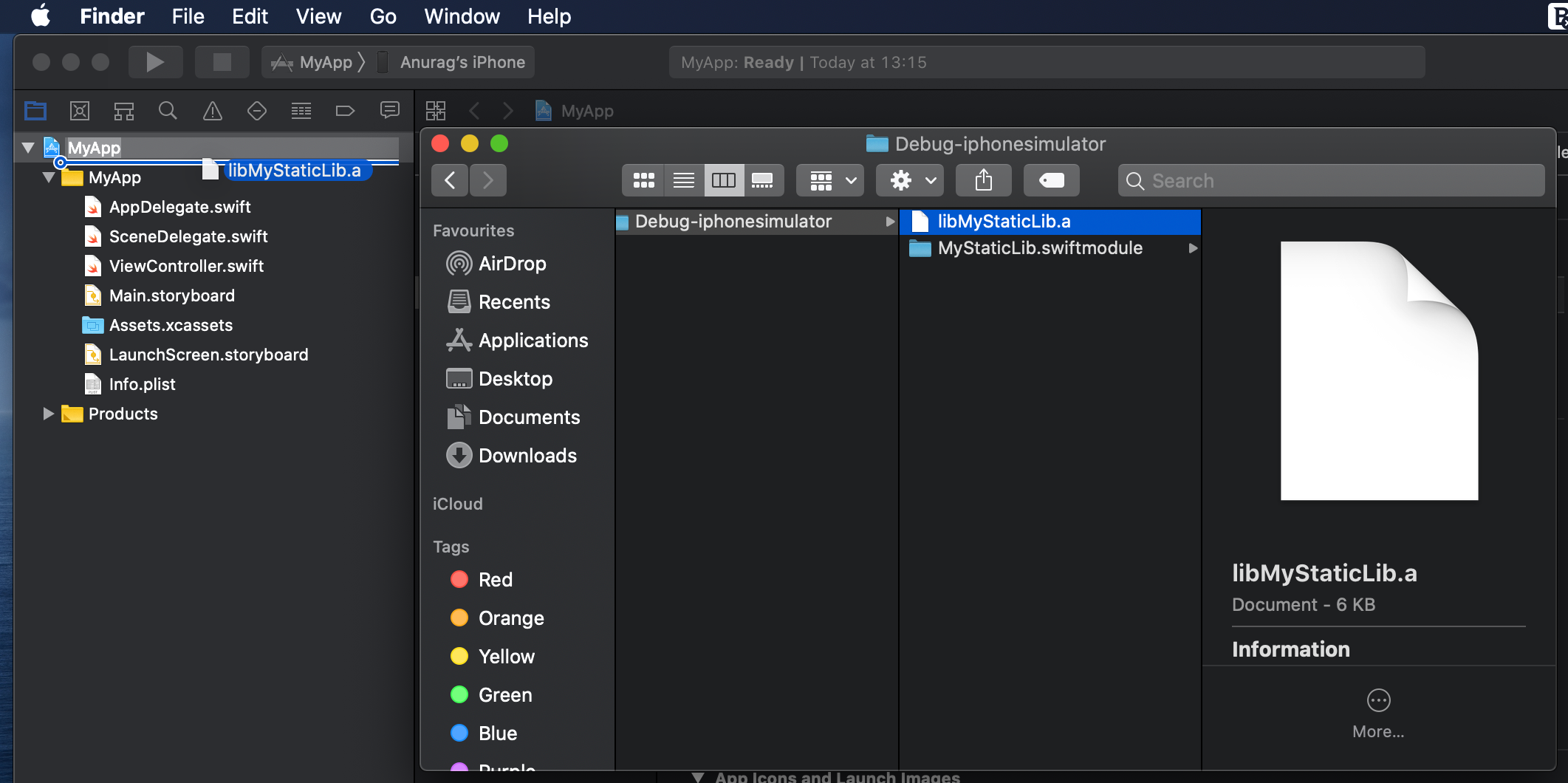Select the Test navigator diamond icon
The height and width of the screenshot is (783, 1568).
coord(256,111)
